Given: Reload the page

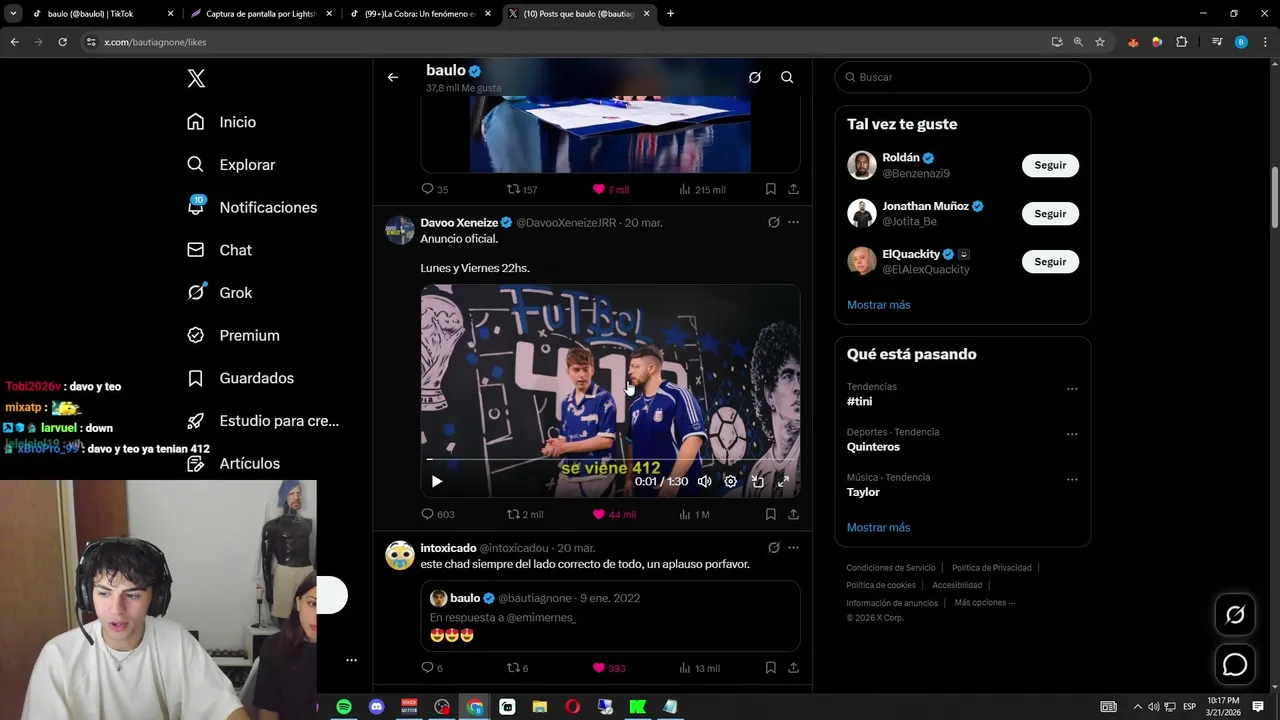Looking at the screenshot, I should point(62,42).
